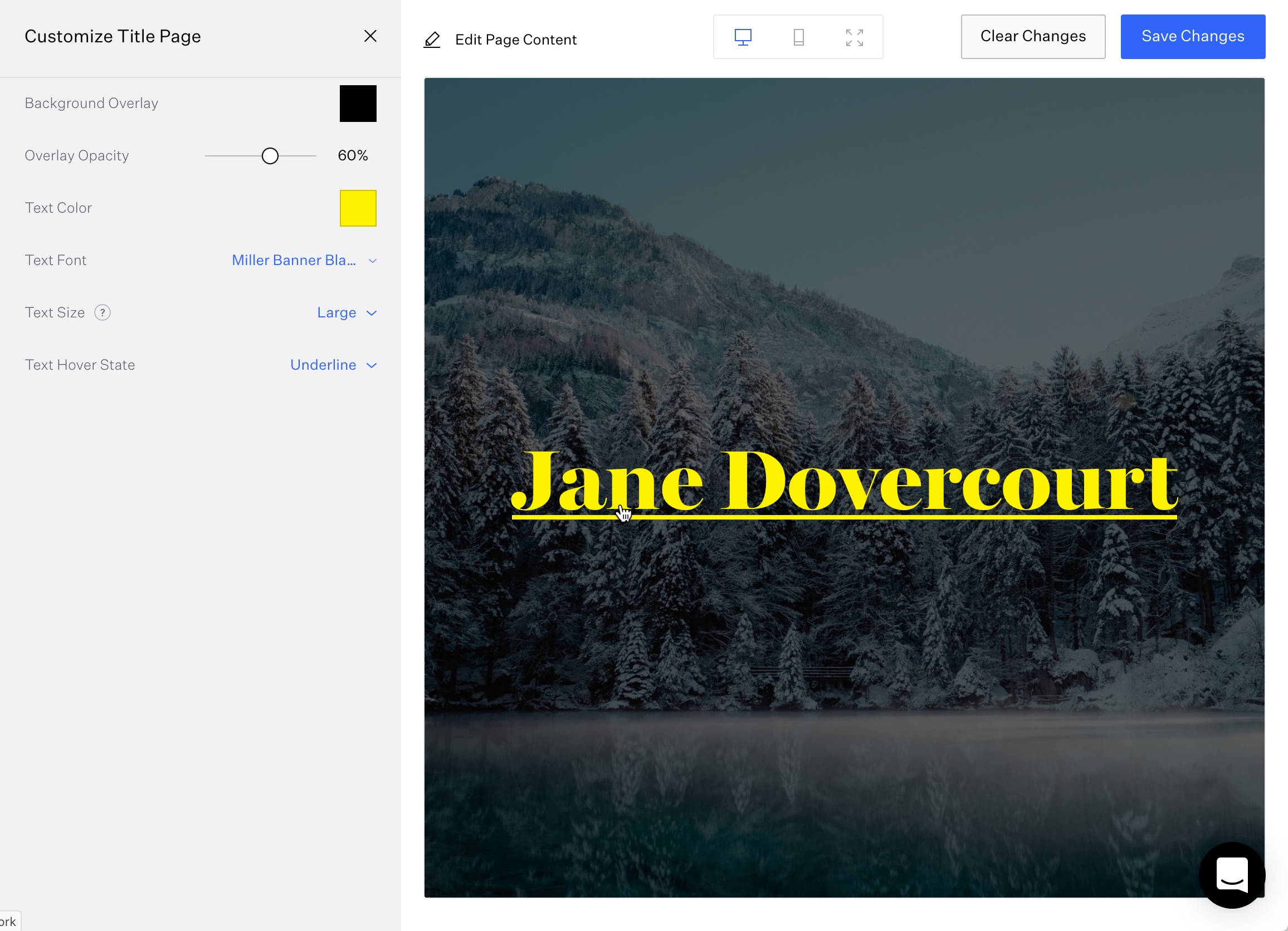
Task: Close the Customize Title Page panel
Action: tap(370, 36)
